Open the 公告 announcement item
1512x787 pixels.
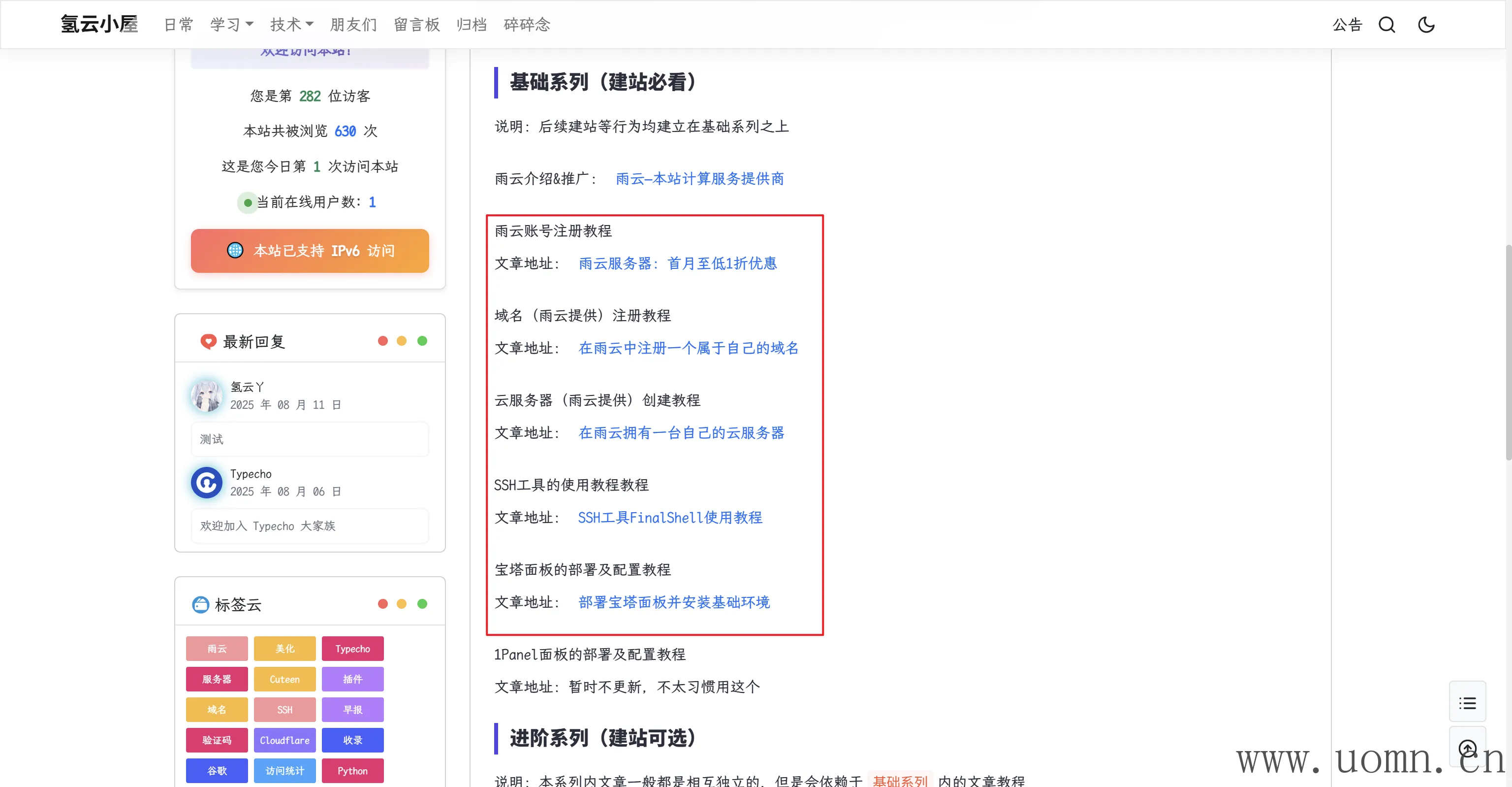point(1347,25)
